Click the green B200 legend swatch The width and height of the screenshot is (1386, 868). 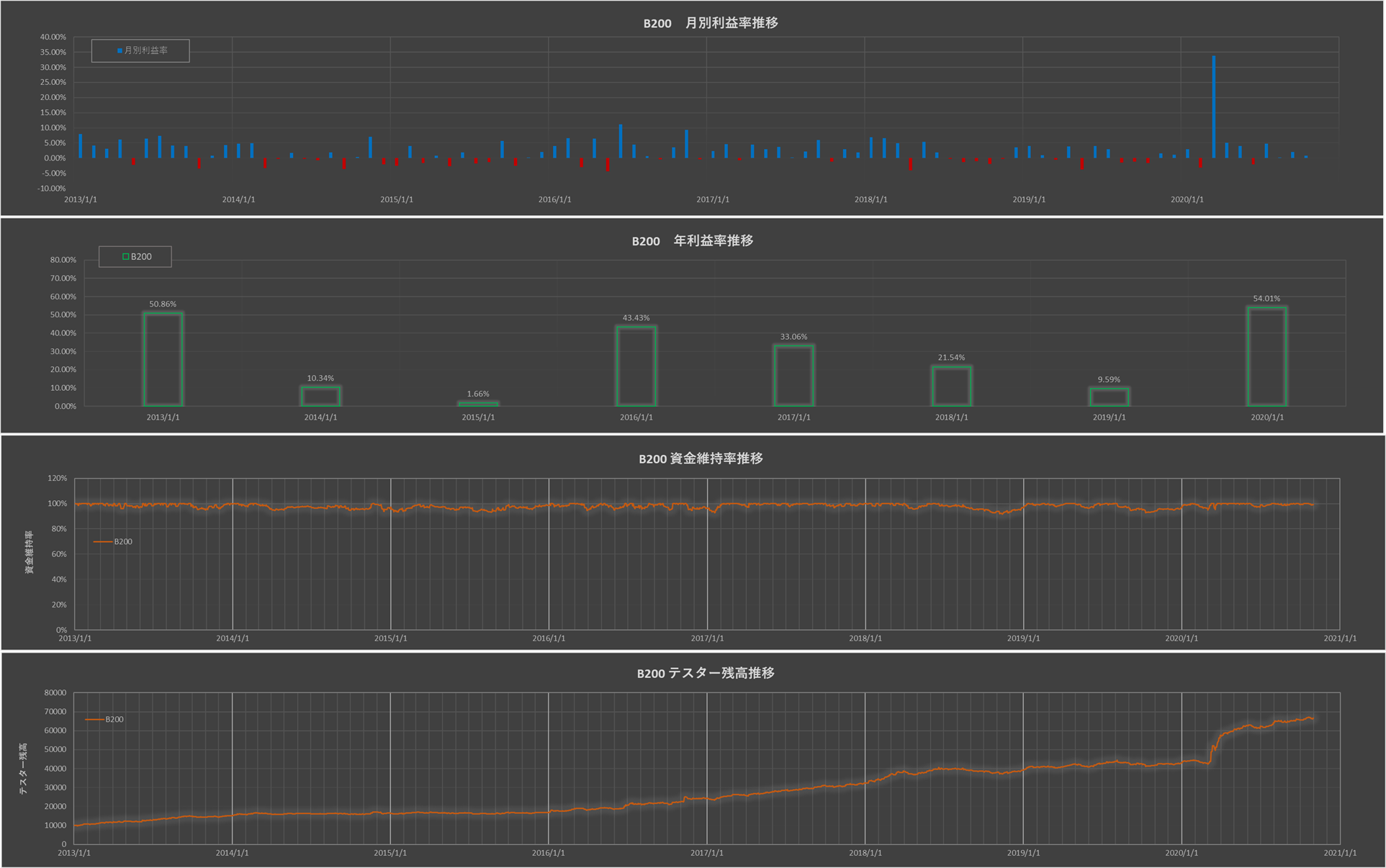tap(126, 257)
